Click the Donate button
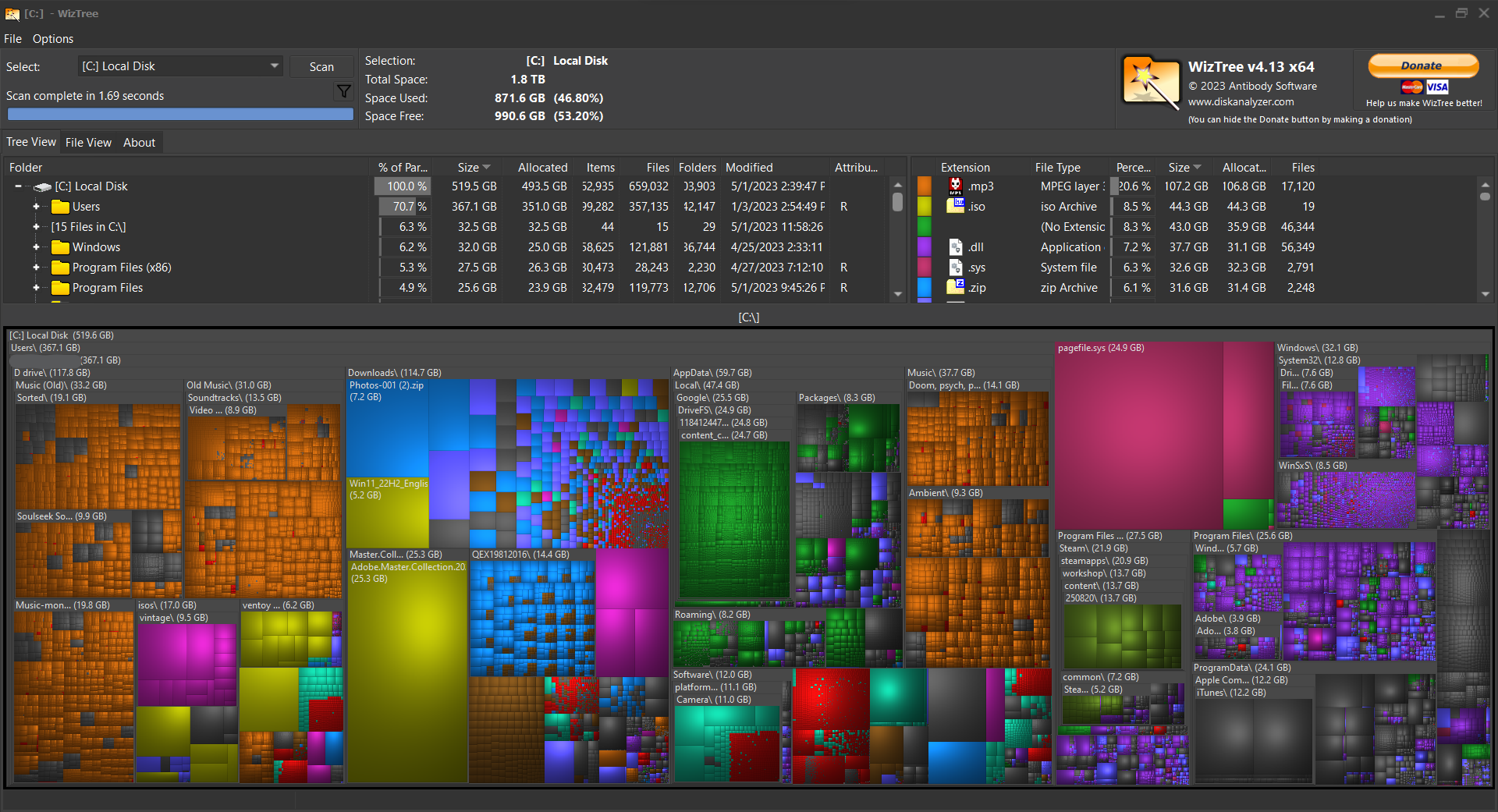 (x=1422, y=66)
